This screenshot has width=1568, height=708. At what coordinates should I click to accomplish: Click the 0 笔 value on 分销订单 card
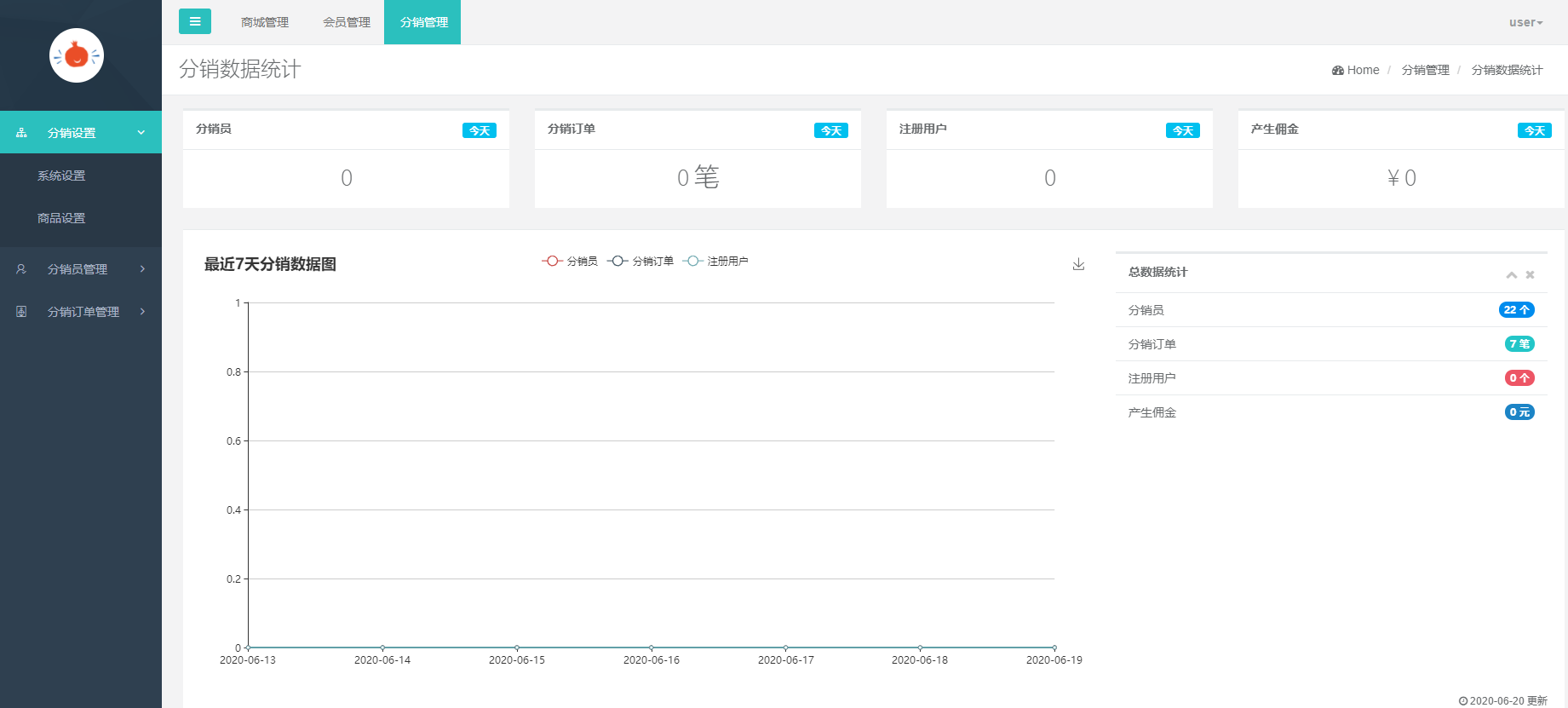698,177
